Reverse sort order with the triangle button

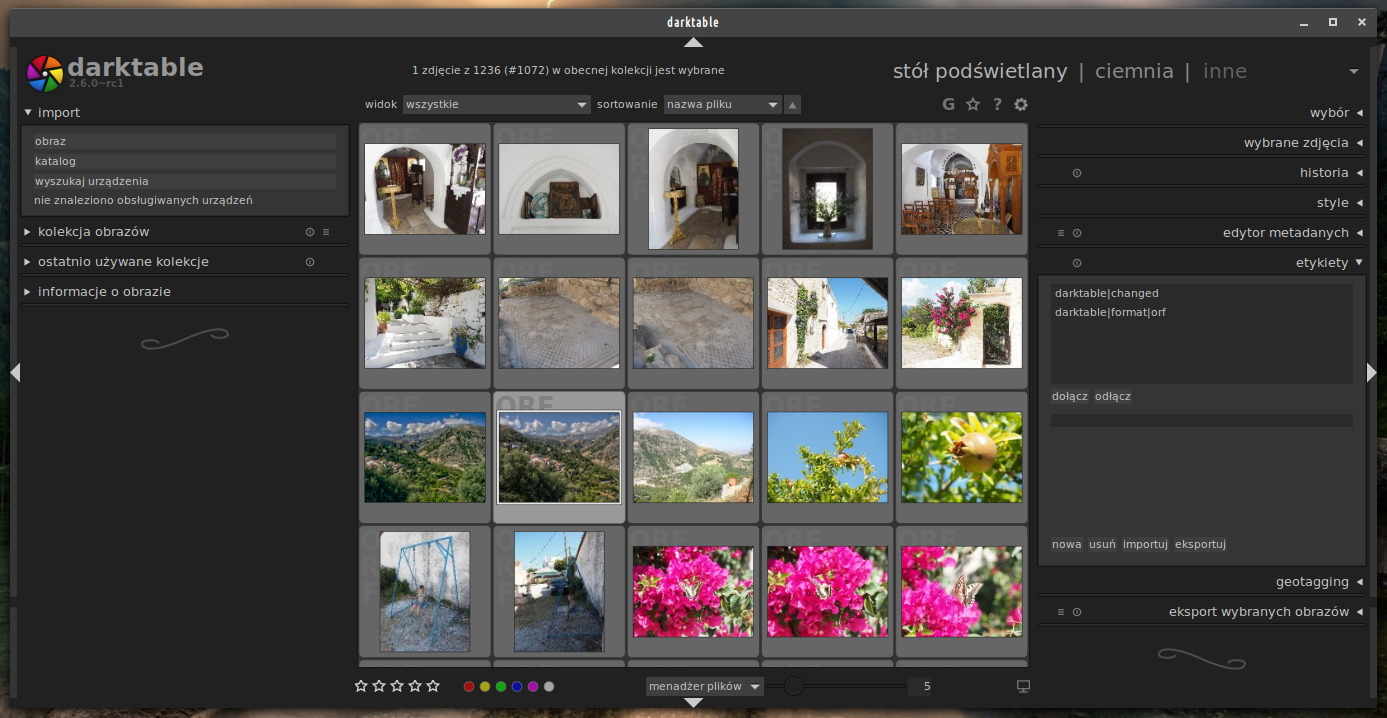[792, 104]
